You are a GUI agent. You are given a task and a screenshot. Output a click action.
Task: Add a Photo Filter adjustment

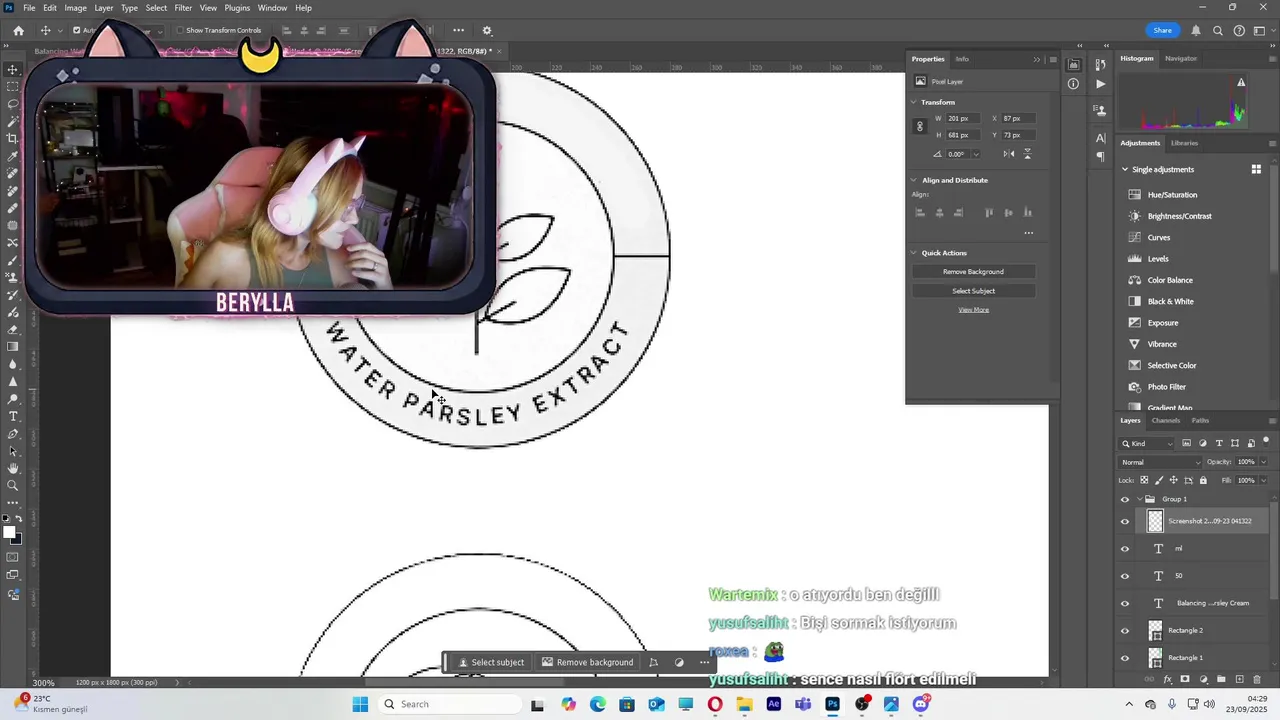[1166, 387]
